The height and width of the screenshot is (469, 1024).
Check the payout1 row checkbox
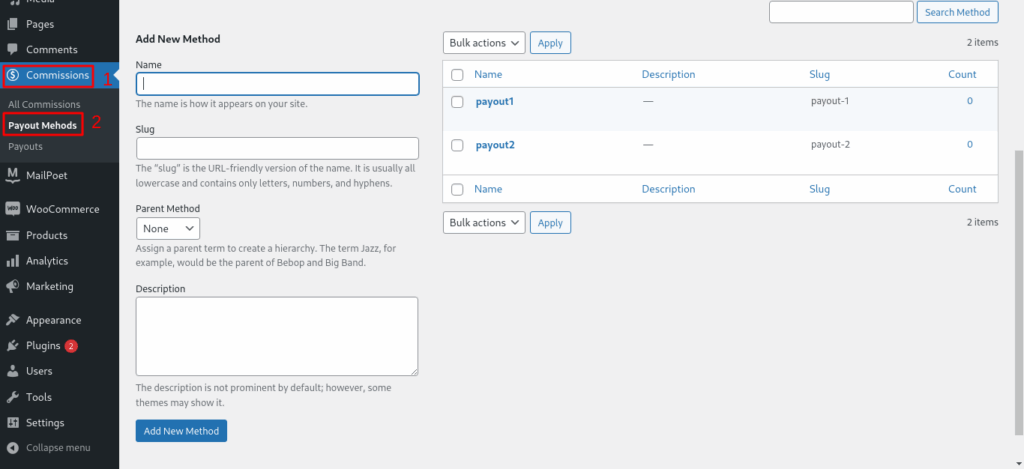click(x=457, y=102)
